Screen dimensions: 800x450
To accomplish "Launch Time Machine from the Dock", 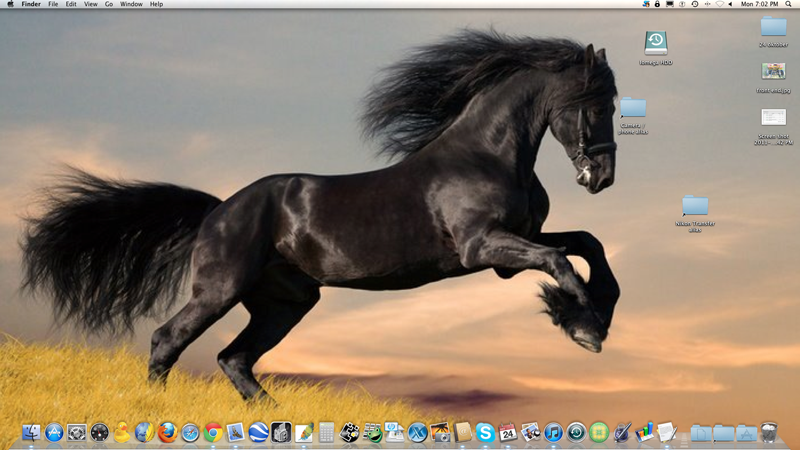I will [576, 433].
